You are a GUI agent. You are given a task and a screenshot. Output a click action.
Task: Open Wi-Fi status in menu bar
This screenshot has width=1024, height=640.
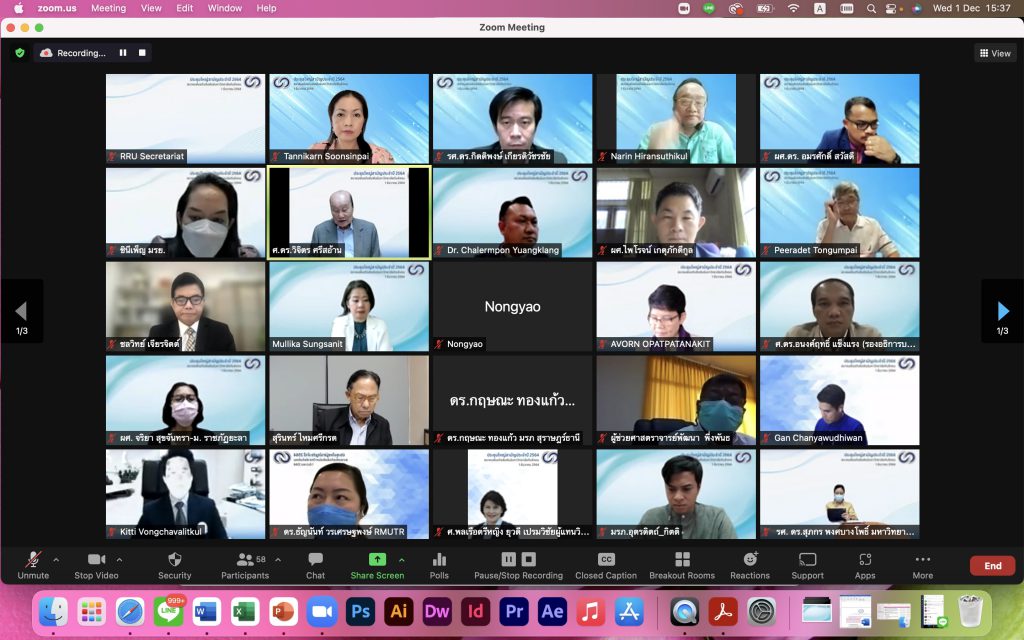pyautogui.click(x=793, y=8)
